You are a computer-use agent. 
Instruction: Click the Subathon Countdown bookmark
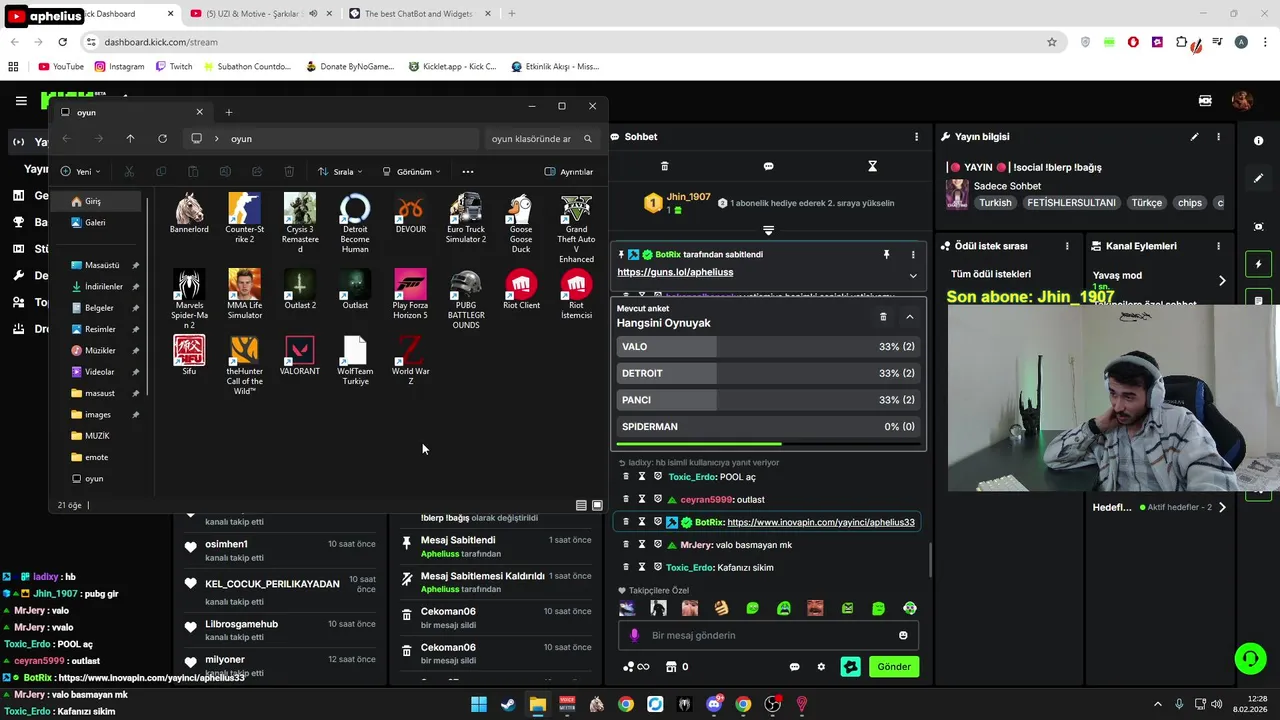coord(246,66)
